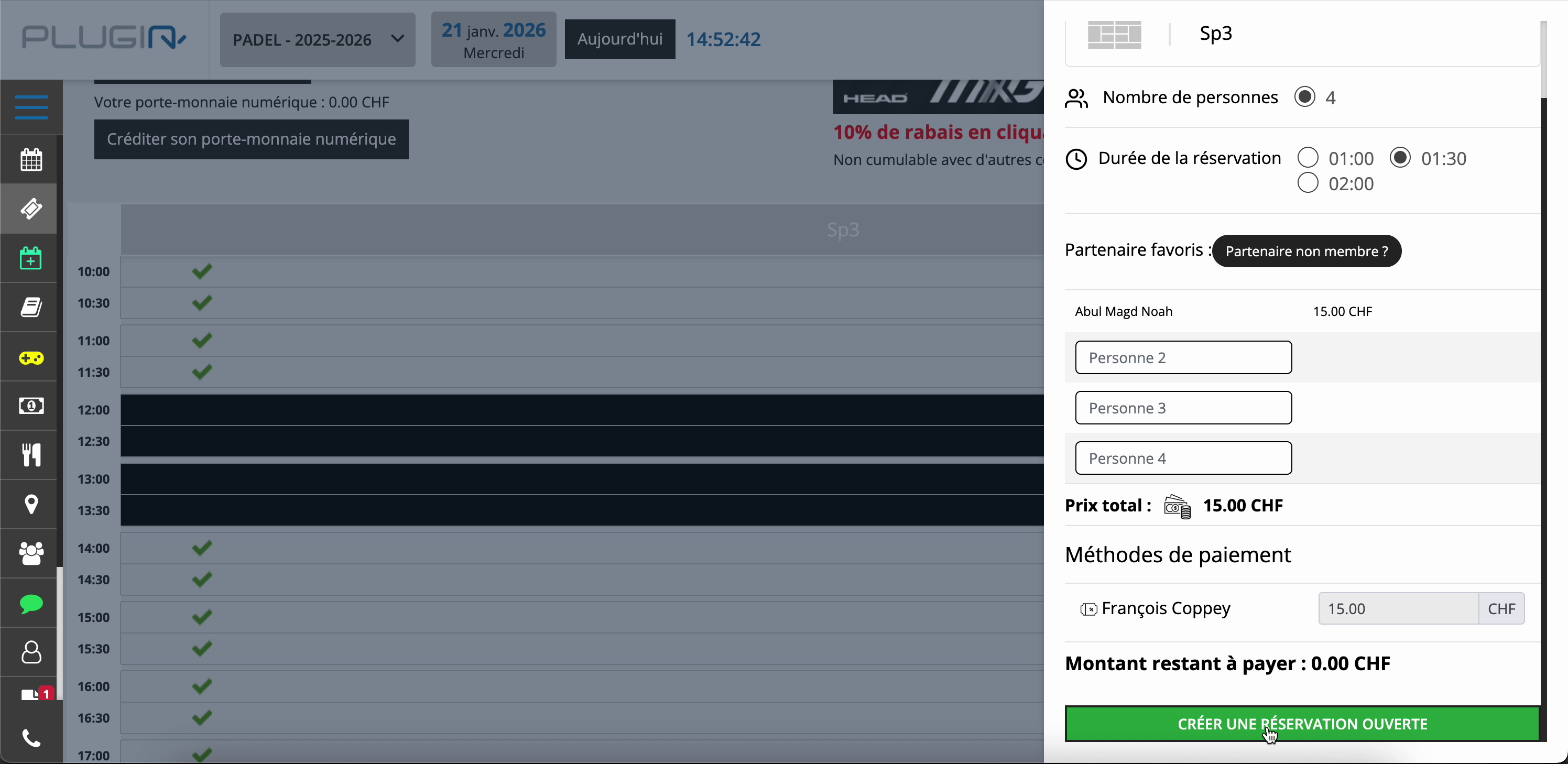Click the phone icon in sidebar
This screenshot has width=1568, height=764.
(x=31, y=738)
